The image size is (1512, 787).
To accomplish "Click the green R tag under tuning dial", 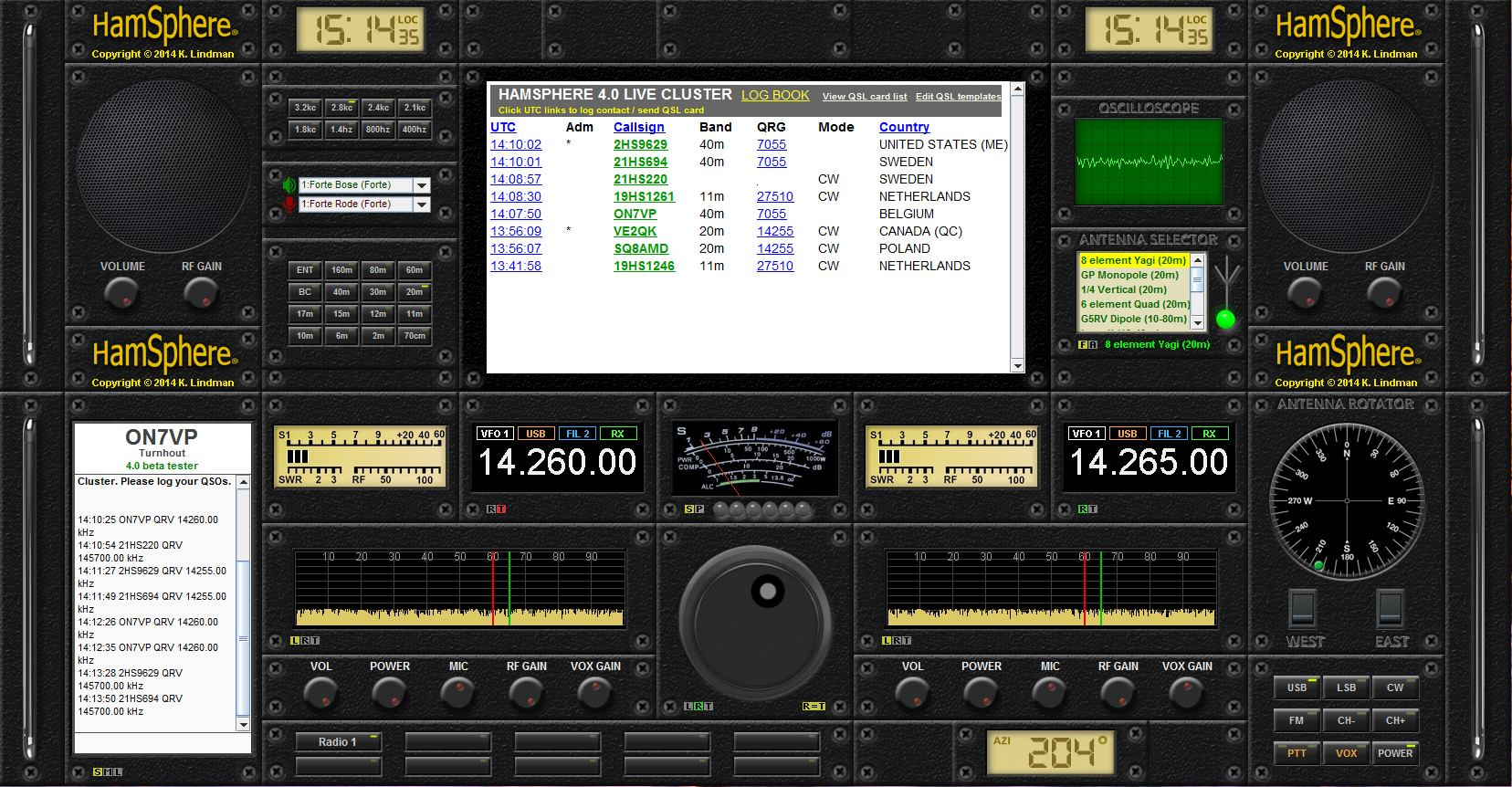I will [x=699, y=706].
